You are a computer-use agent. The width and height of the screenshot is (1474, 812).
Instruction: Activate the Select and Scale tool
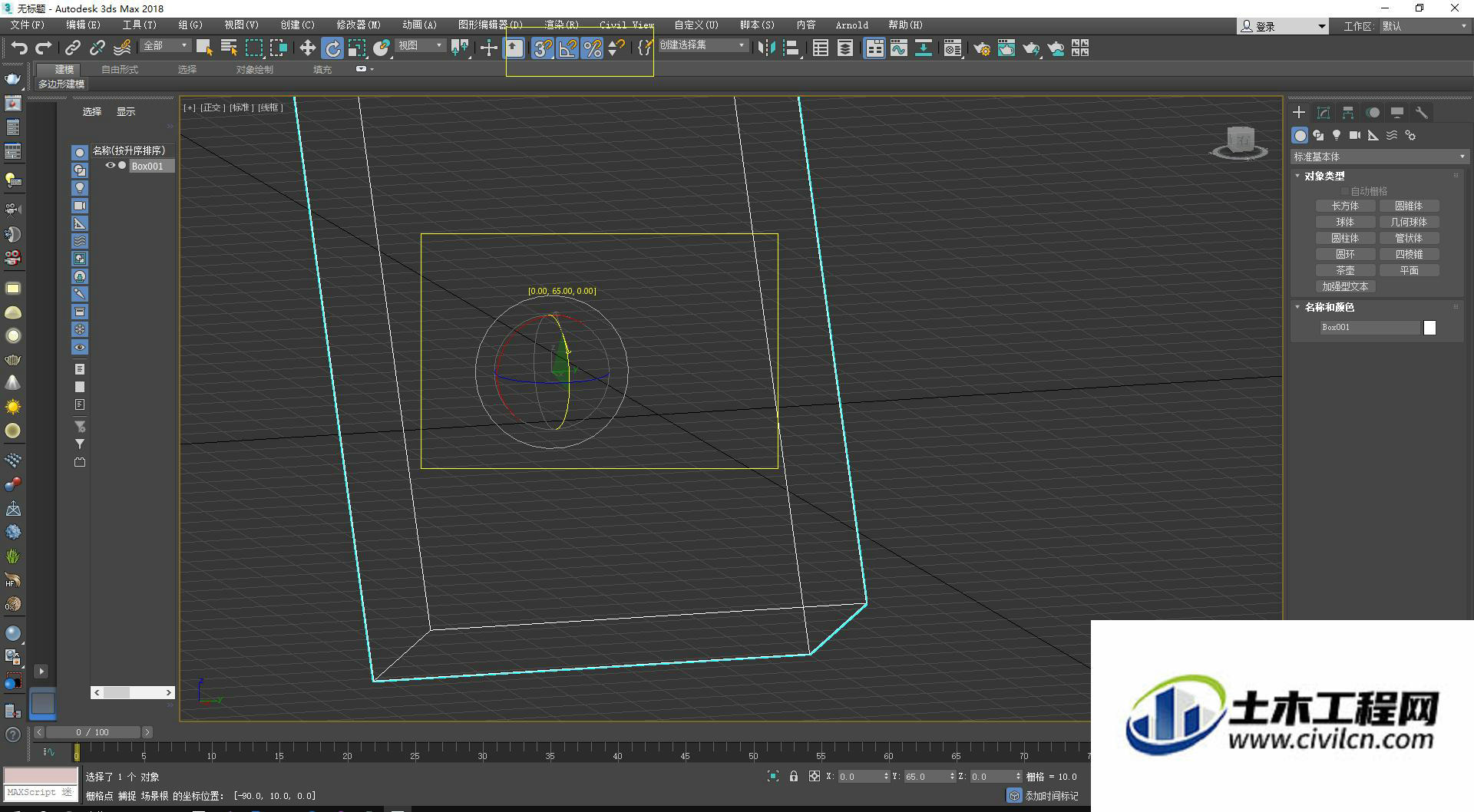357,48
